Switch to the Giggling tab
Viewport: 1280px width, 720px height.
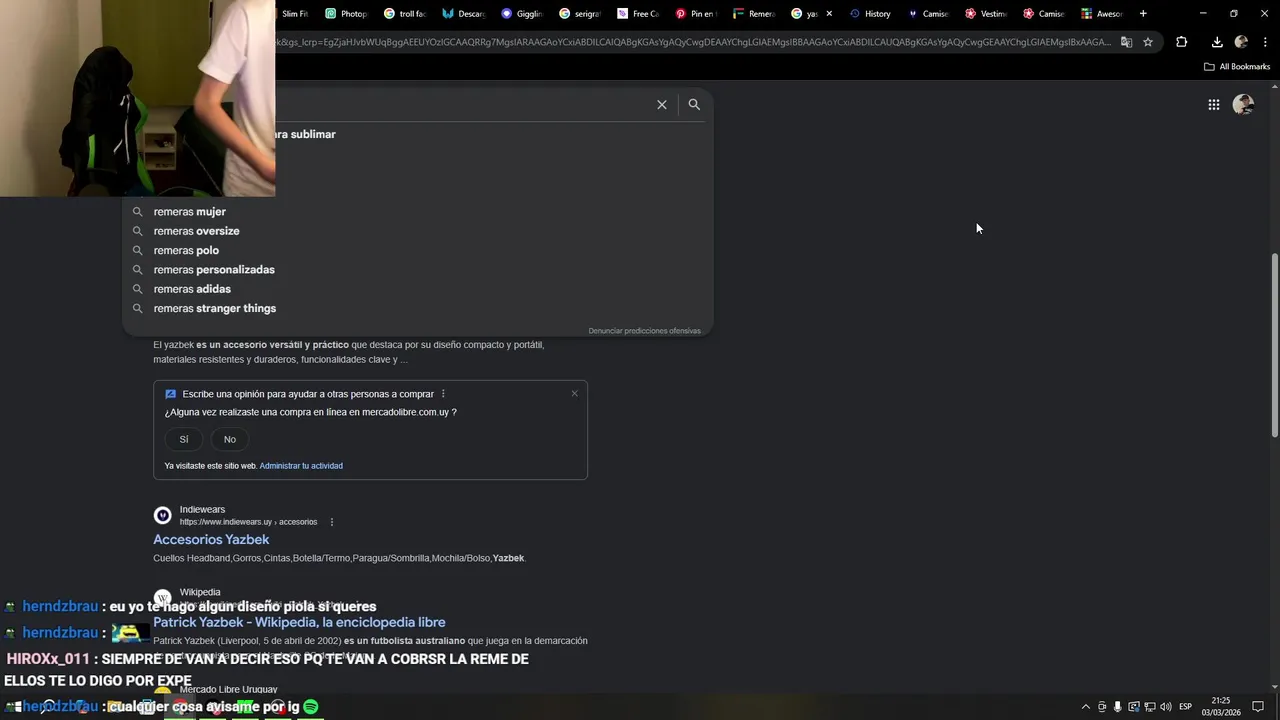click(521, 14)
